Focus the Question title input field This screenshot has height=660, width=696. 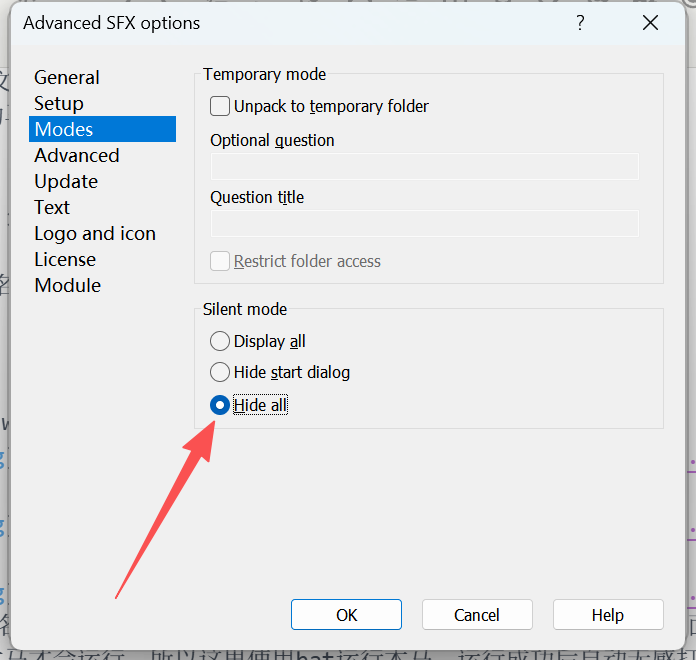click(424, 224)
